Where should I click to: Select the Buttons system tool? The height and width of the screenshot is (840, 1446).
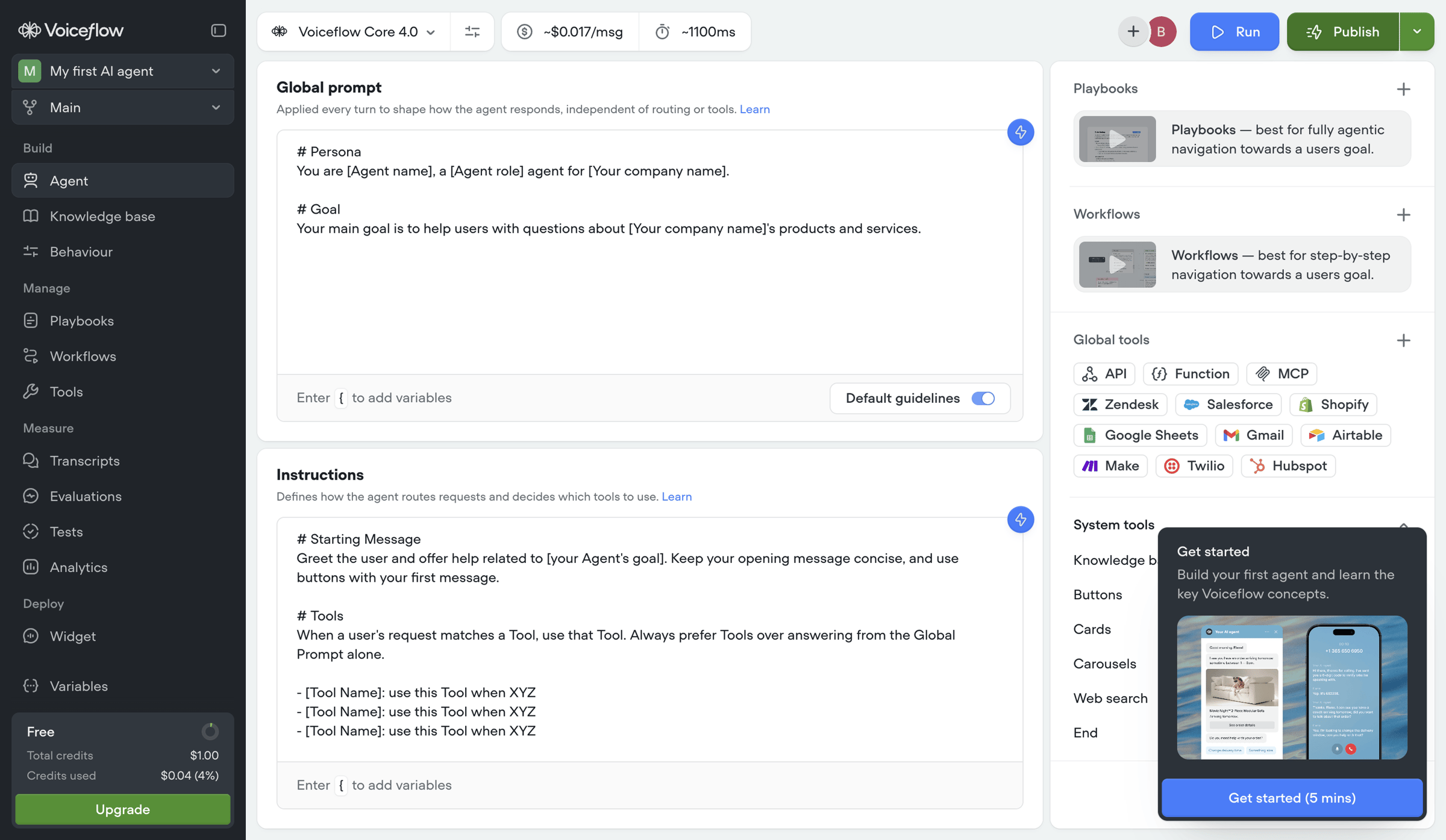coord(1098,594)
